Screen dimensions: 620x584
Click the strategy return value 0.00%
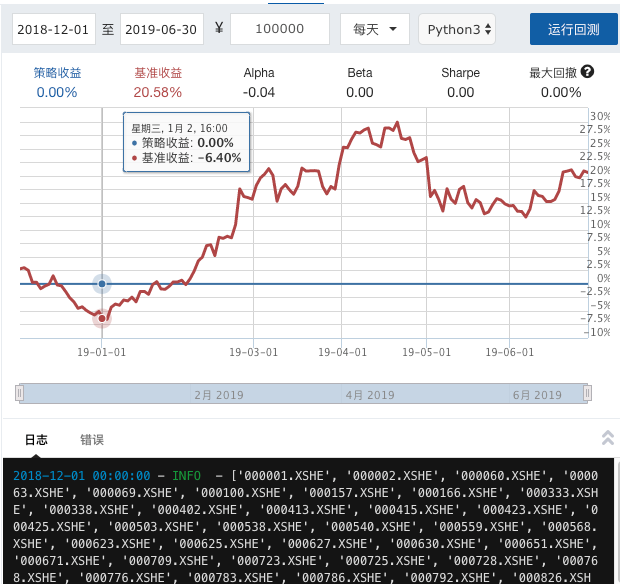click(57, 92)
